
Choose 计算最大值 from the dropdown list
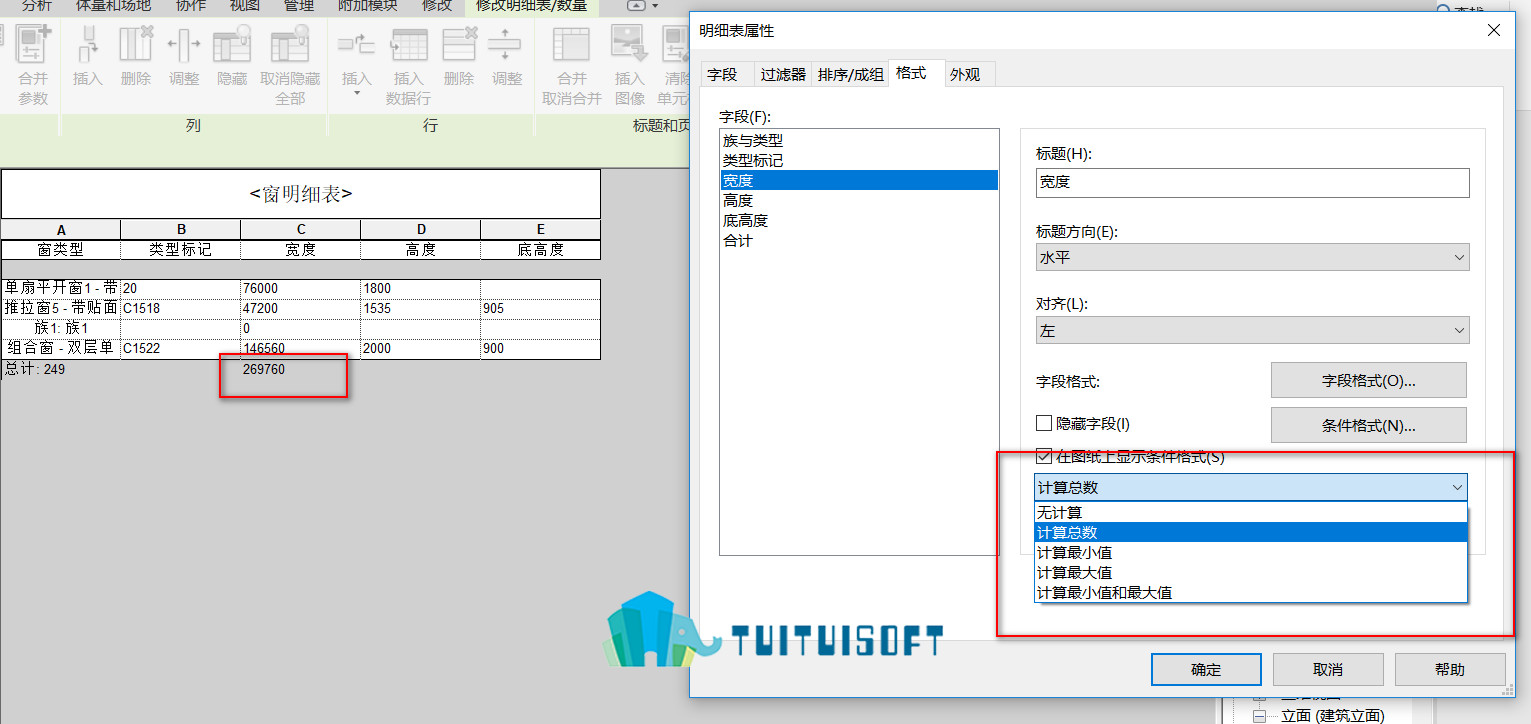(1251, 573)
